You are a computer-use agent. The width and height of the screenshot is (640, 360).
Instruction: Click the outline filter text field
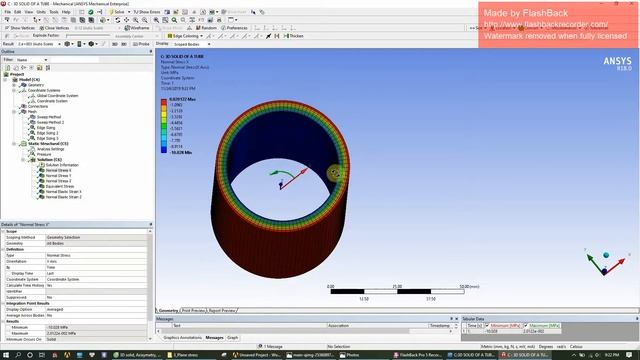click(74, 60)
